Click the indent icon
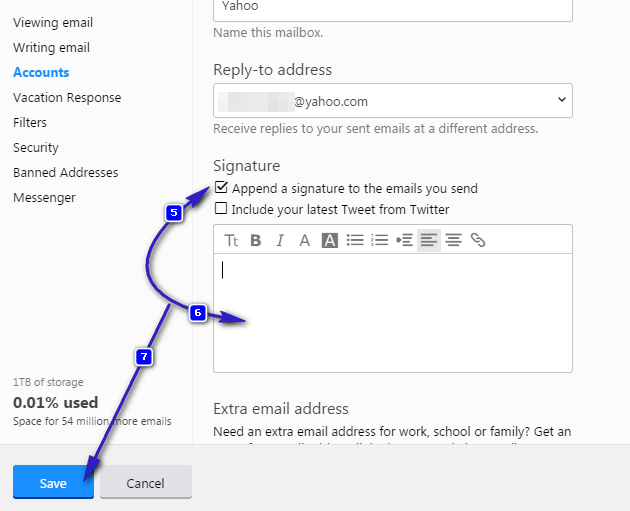The height and width of the screenshot is (511, 630). point(404,240)
